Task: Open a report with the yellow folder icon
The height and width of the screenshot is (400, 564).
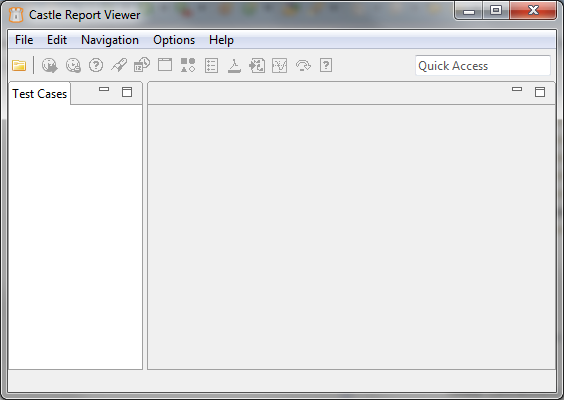Action: click(19, 65)
